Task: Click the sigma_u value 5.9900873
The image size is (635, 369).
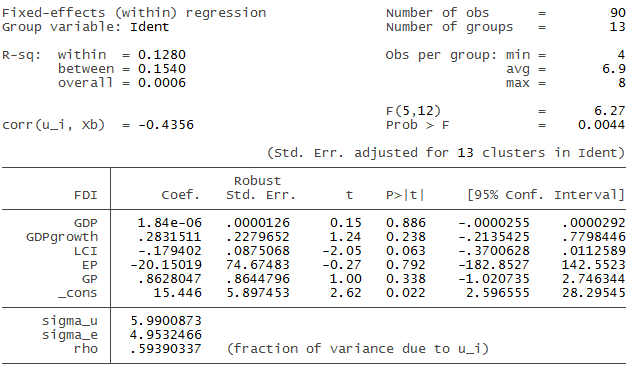Action: [x=166, y=321]
